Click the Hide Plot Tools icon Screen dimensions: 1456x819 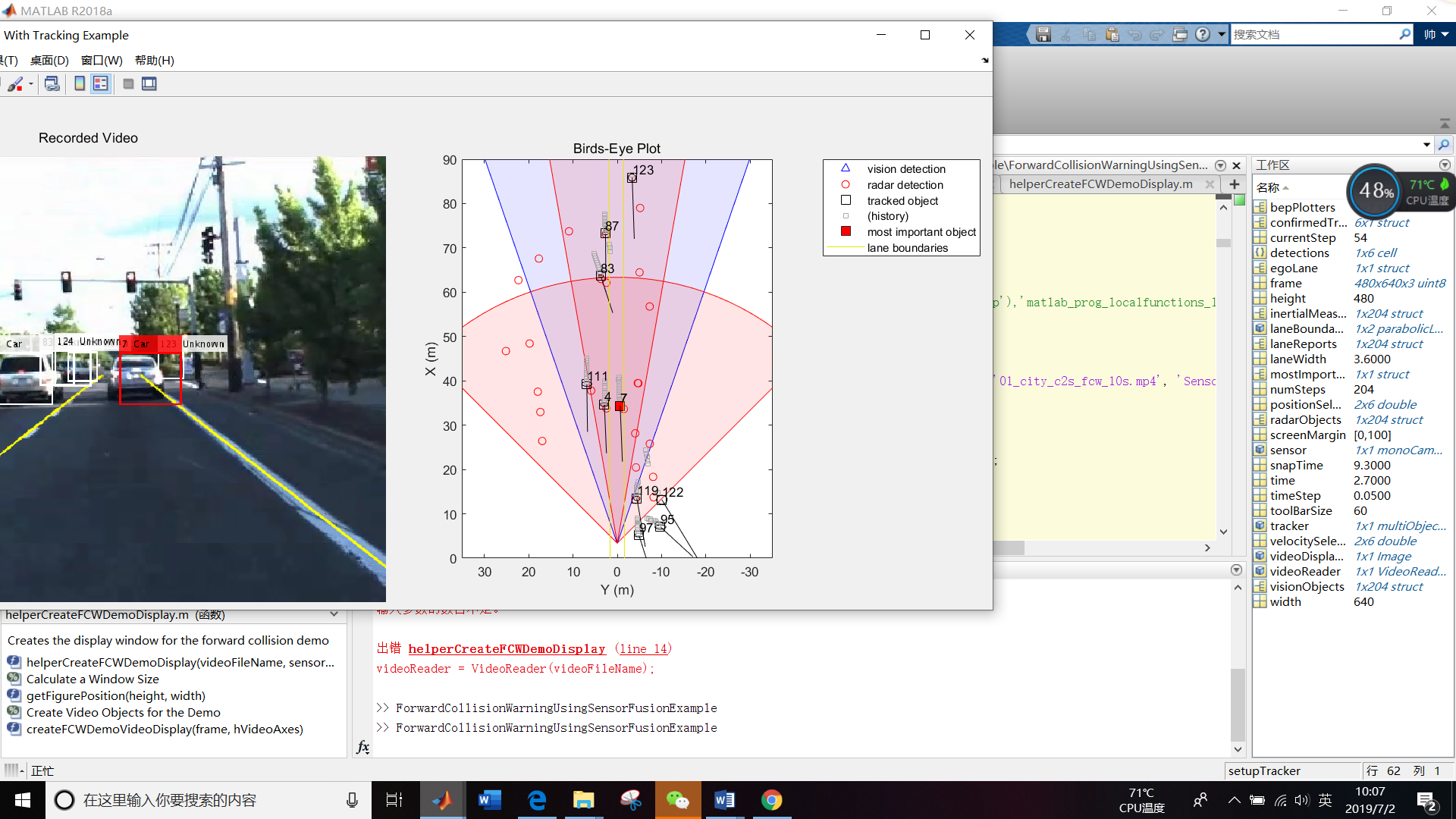click(x=128, y=83)
